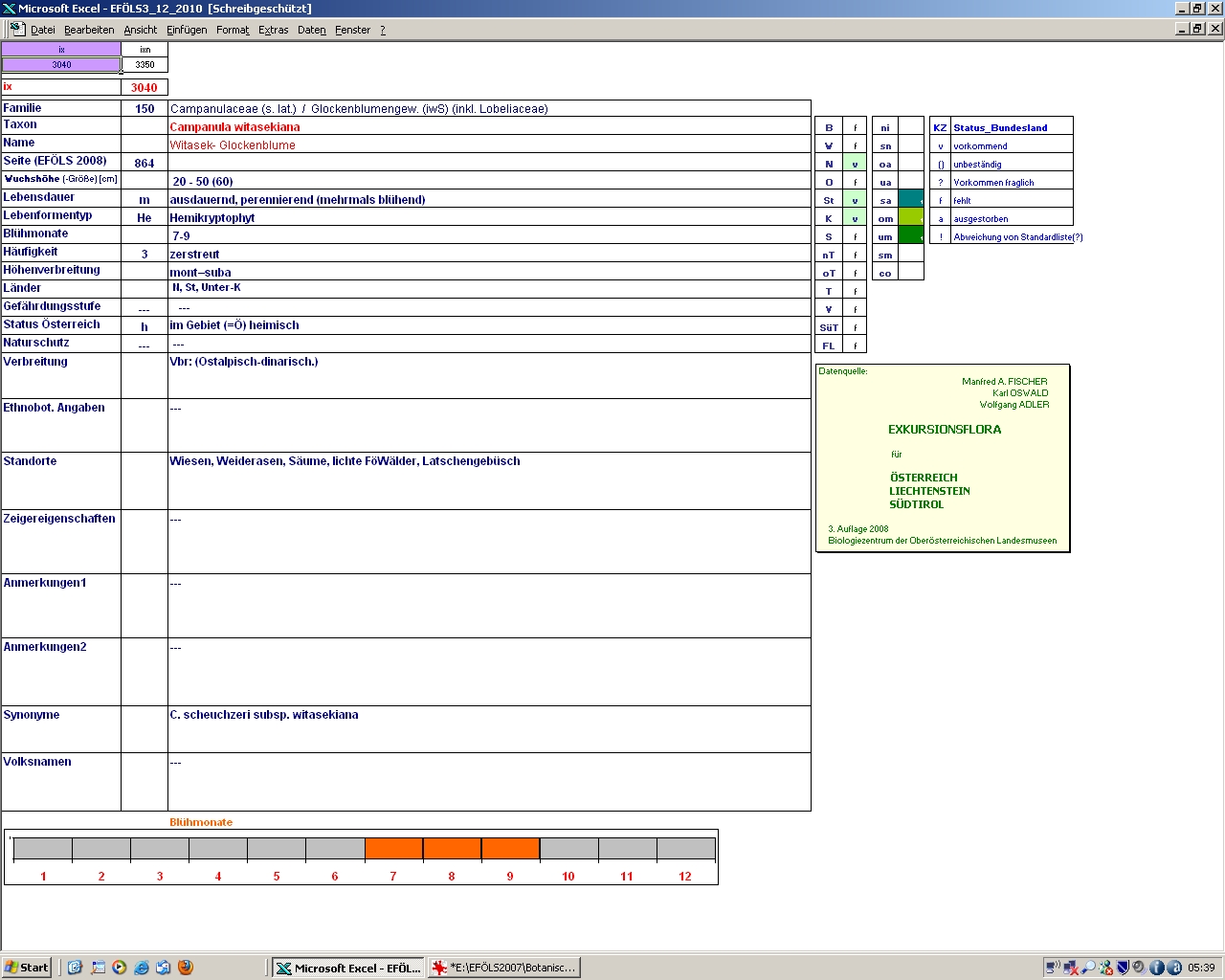The image size is (1225, 980).
Task: Open the Fenster menu
Action: pos(353,30)
